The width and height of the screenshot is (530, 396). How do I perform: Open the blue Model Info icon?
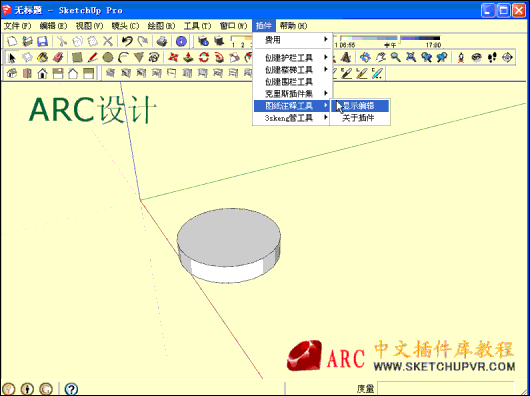coord(182,42)
